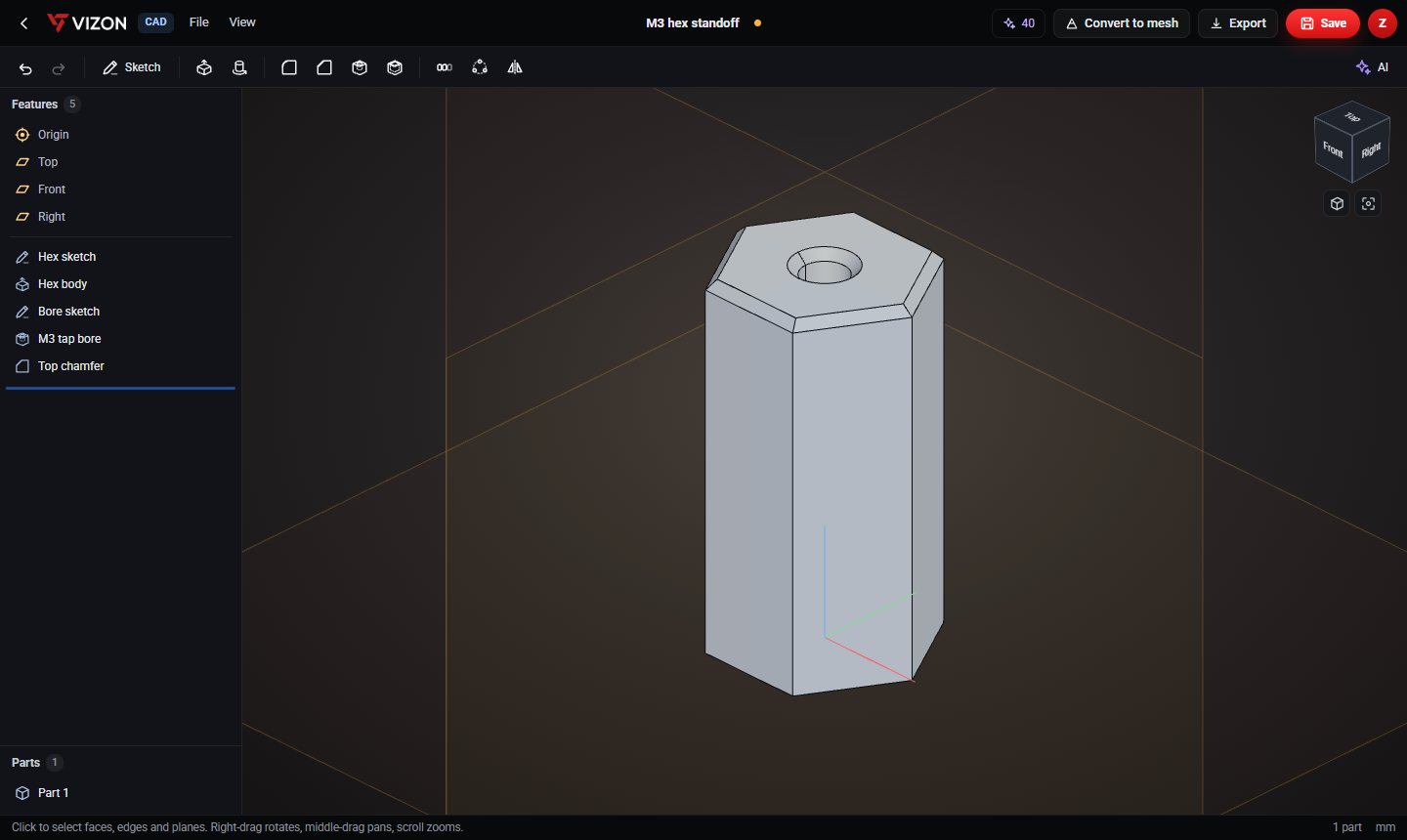The height and width of the screenshot is (840, 1407).
Task: Click the CAD mode badge
Action: (156, 22)
